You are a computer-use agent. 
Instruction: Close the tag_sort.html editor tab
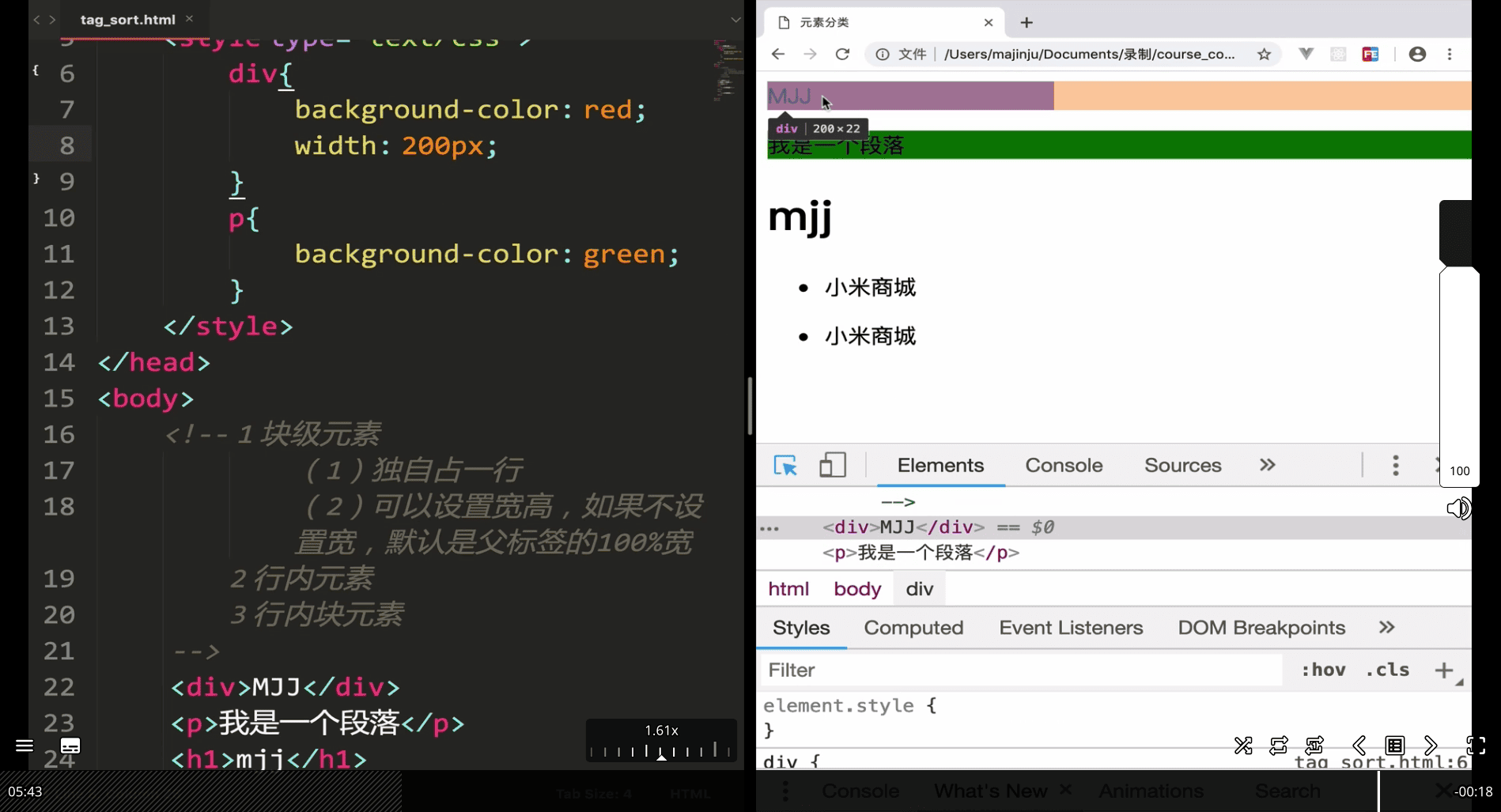click(x=189, y=18)
